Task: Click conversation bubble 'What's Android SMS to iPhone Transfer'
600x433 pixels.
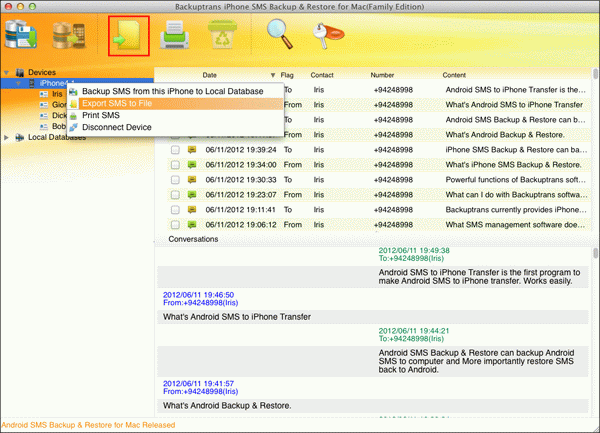Action: pos(237,317)
